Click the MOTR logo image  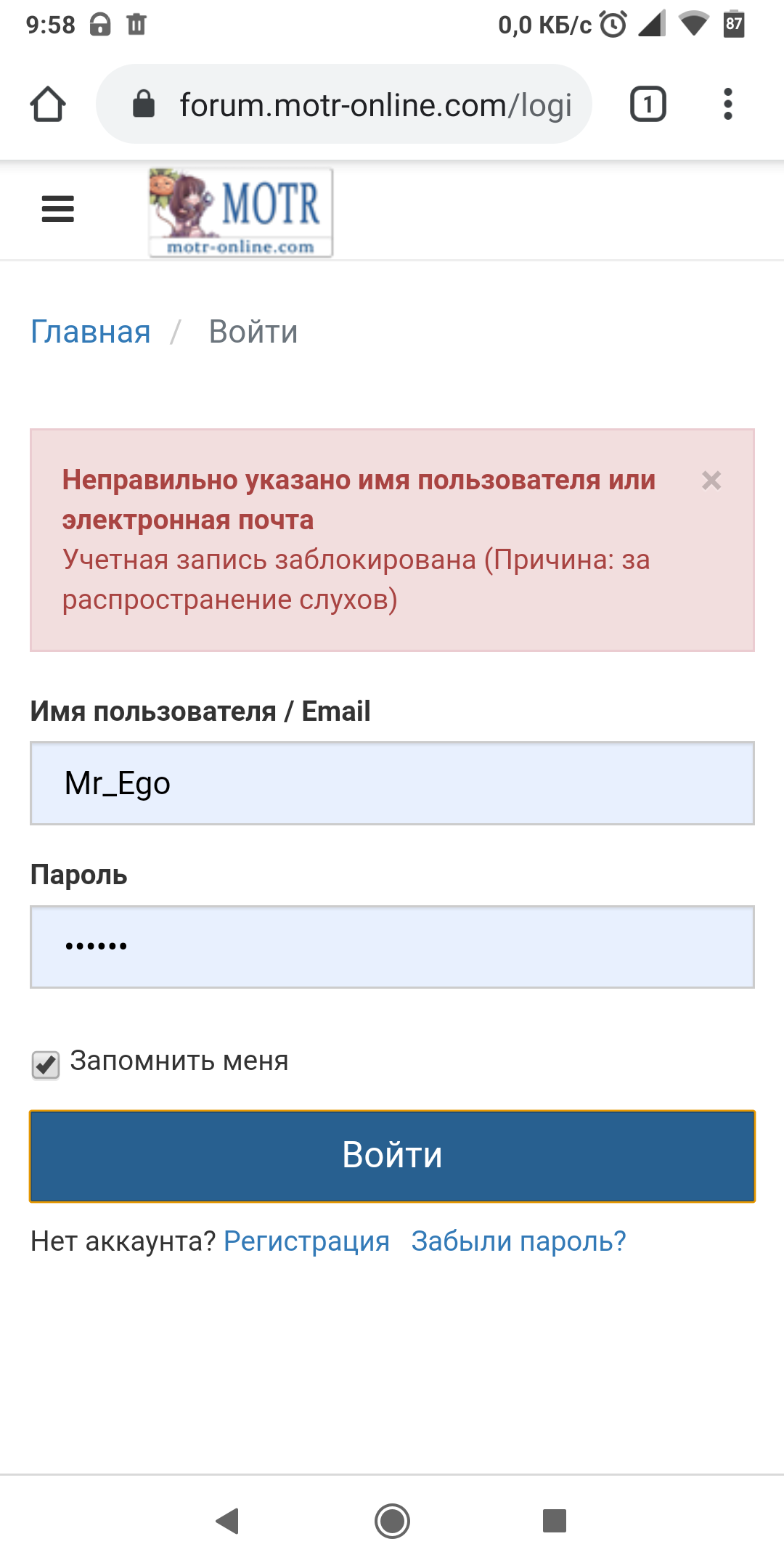[241, 212]
